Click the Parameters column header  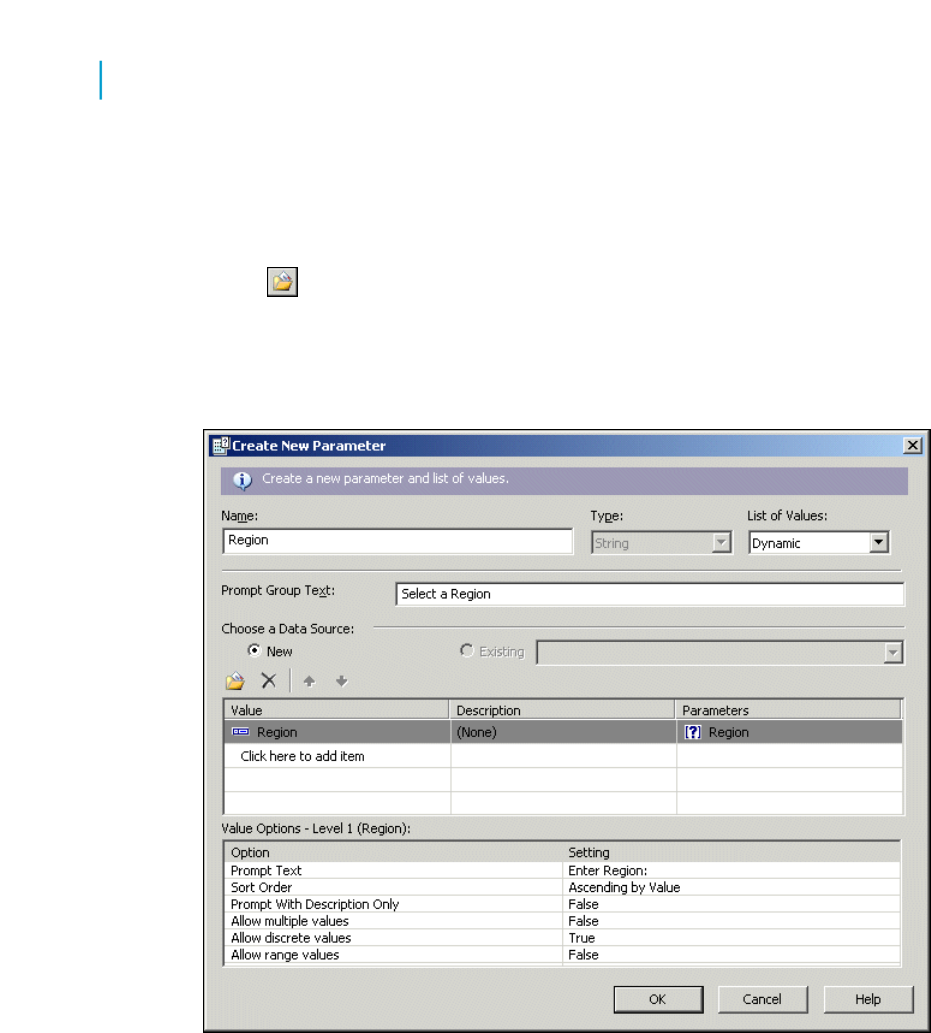click(x=788, y=710)
